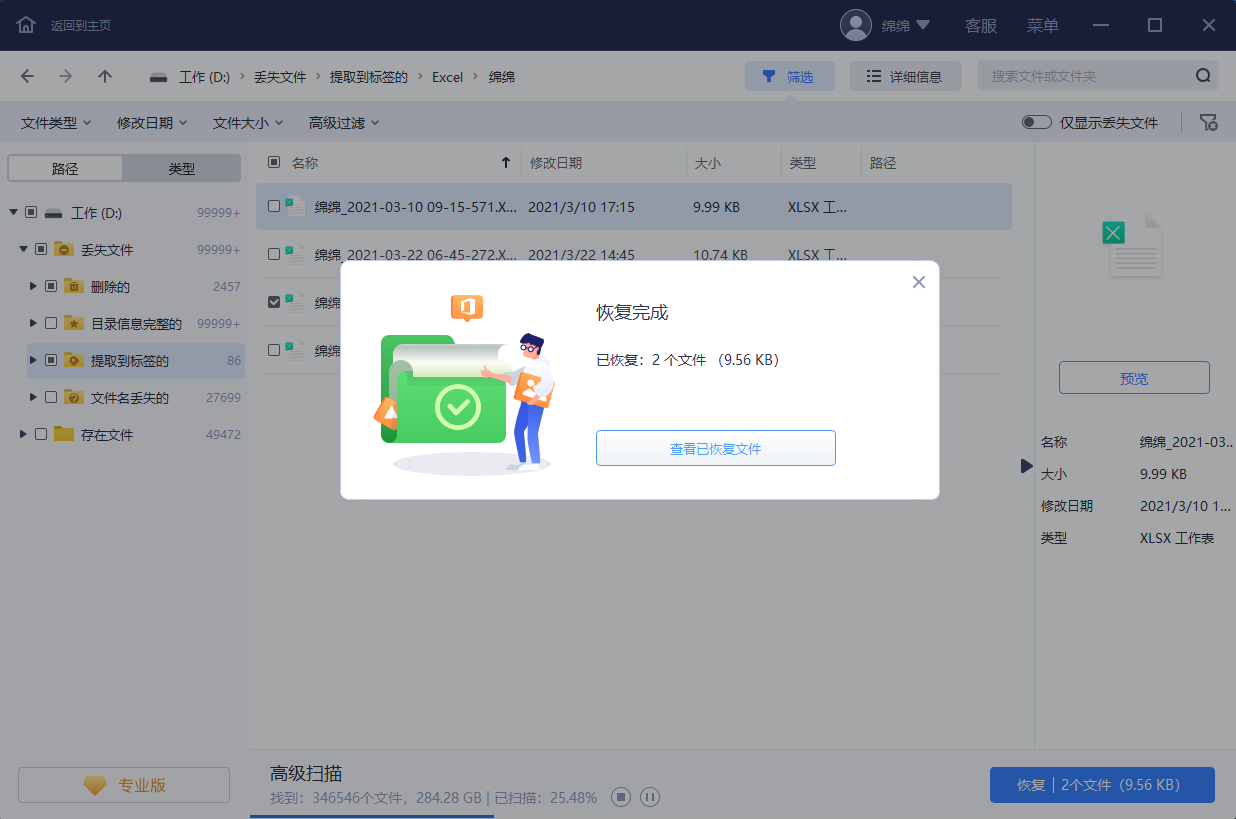Stop the advanced scan with the stop icon
The height and width of the screenshot is (819, 1236).
click(x=621, y=797)
